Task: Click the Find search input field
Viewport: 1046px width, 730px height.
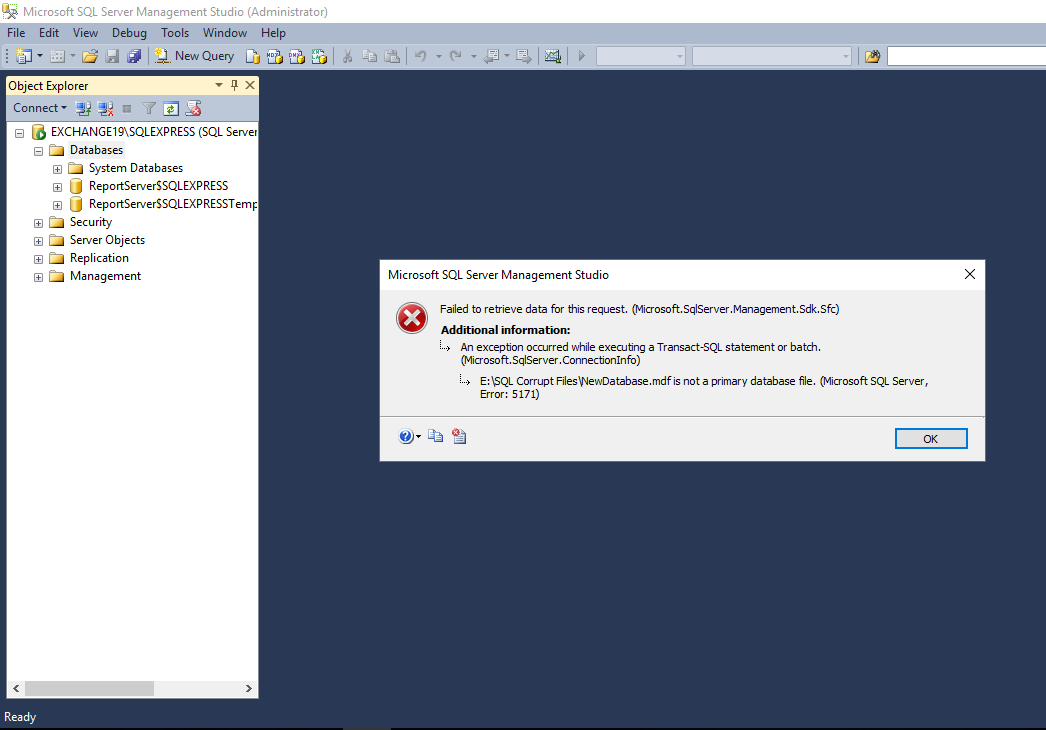Action: click(x=966, y=56)
